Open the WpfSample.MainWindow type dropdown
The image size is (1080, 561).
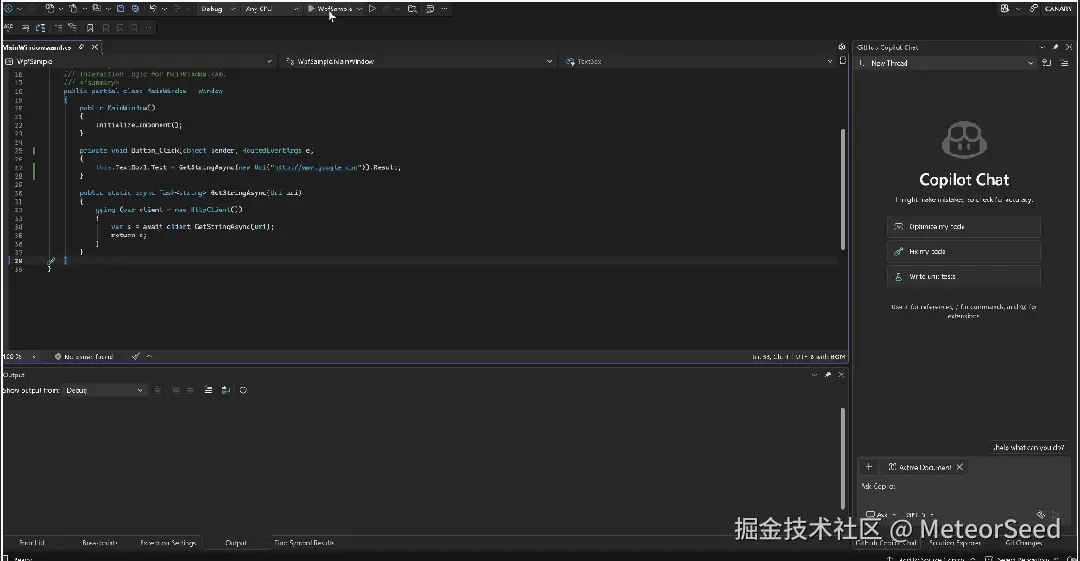[x=419, y=61]
